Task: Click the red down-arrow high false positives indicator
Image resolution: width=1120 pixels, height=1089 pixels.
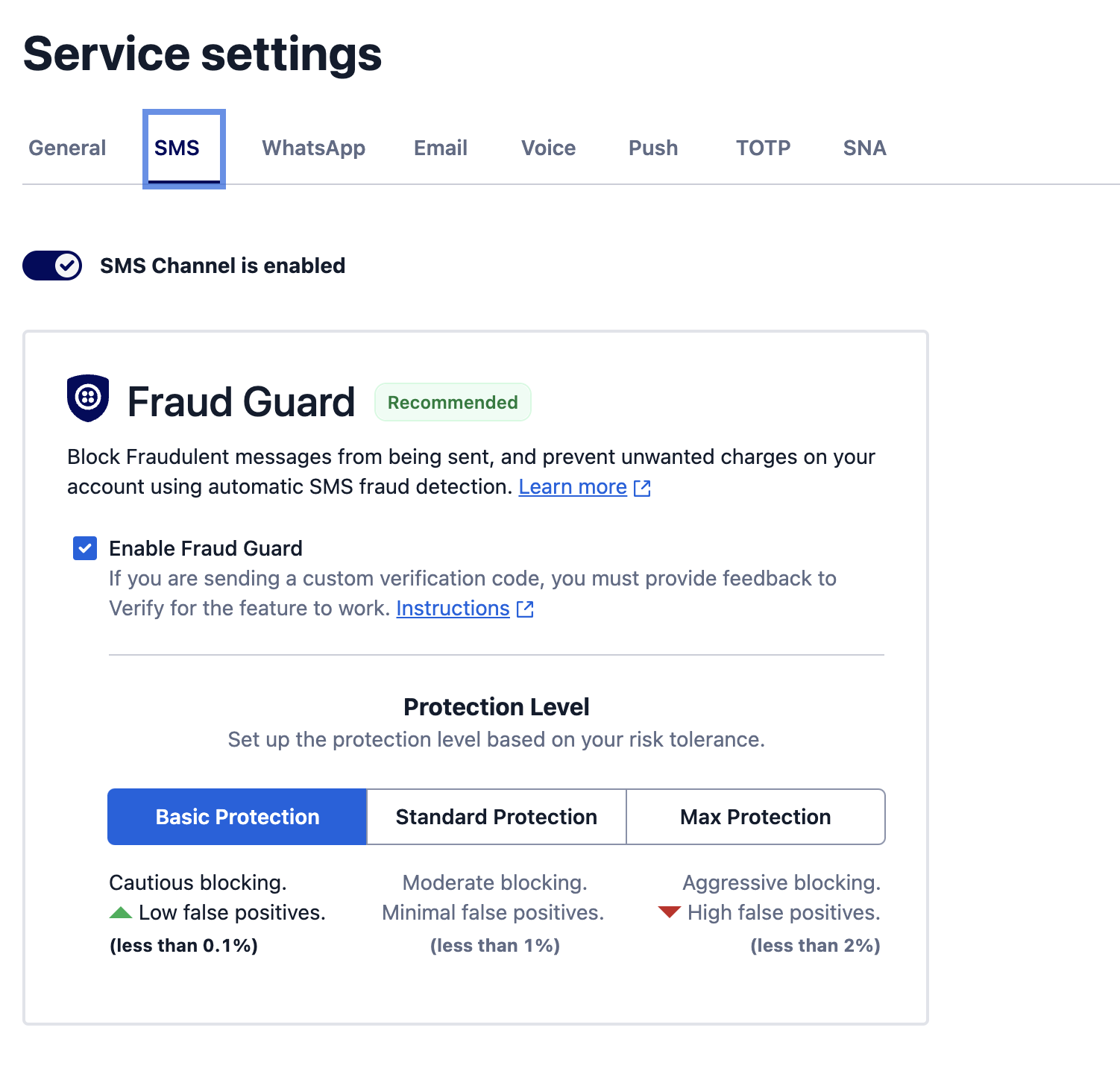Action: point(669,911)
